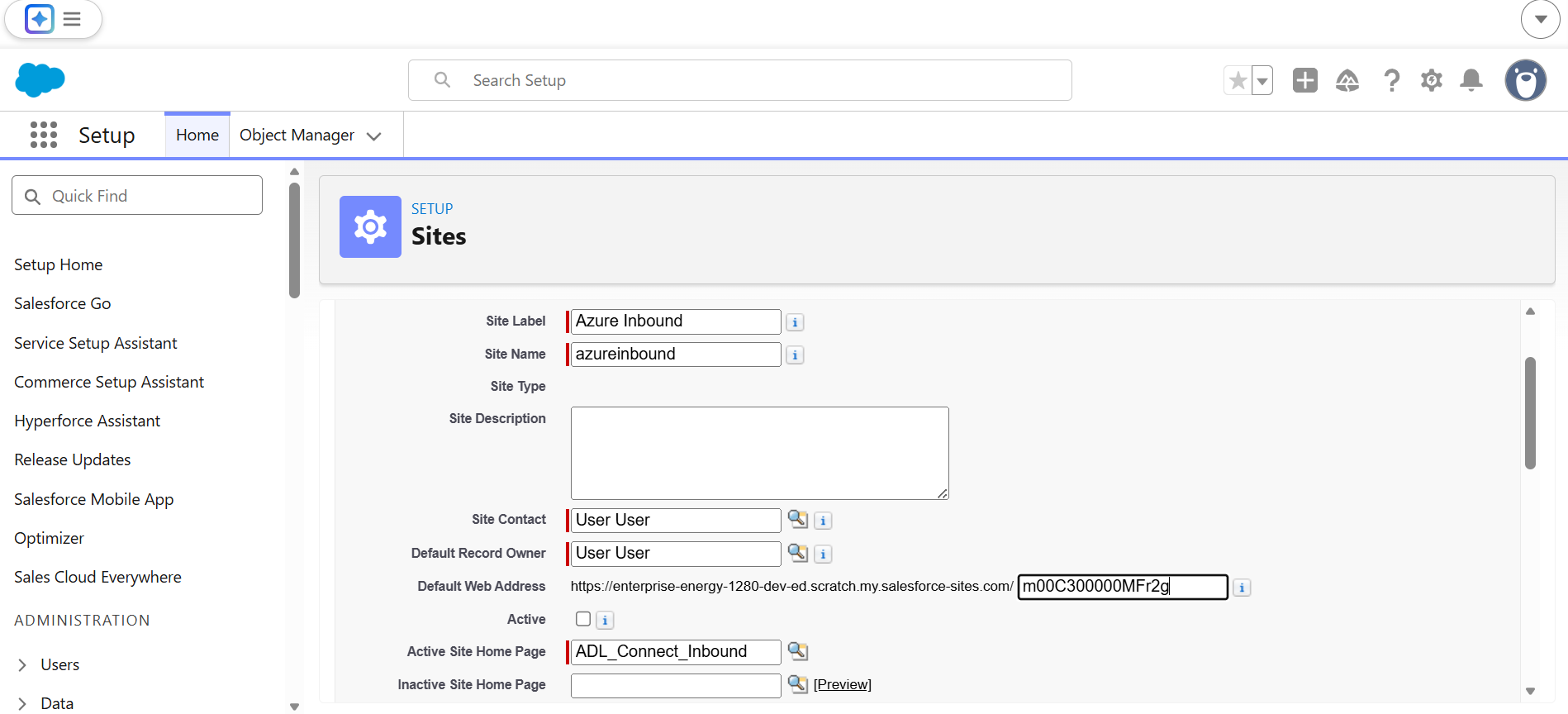Switch to the Home tab

[x=197, y=135]
